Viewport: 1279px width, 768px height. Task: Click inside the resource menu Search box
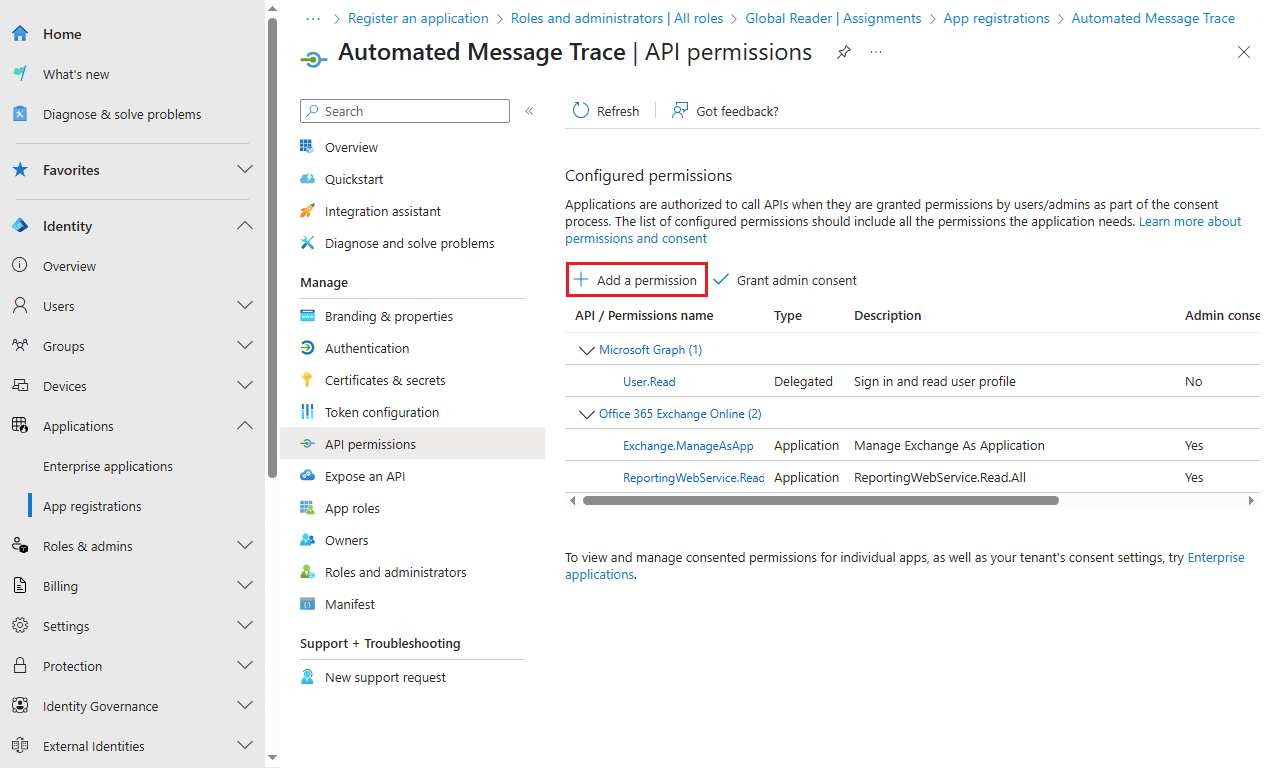[405, 111]
